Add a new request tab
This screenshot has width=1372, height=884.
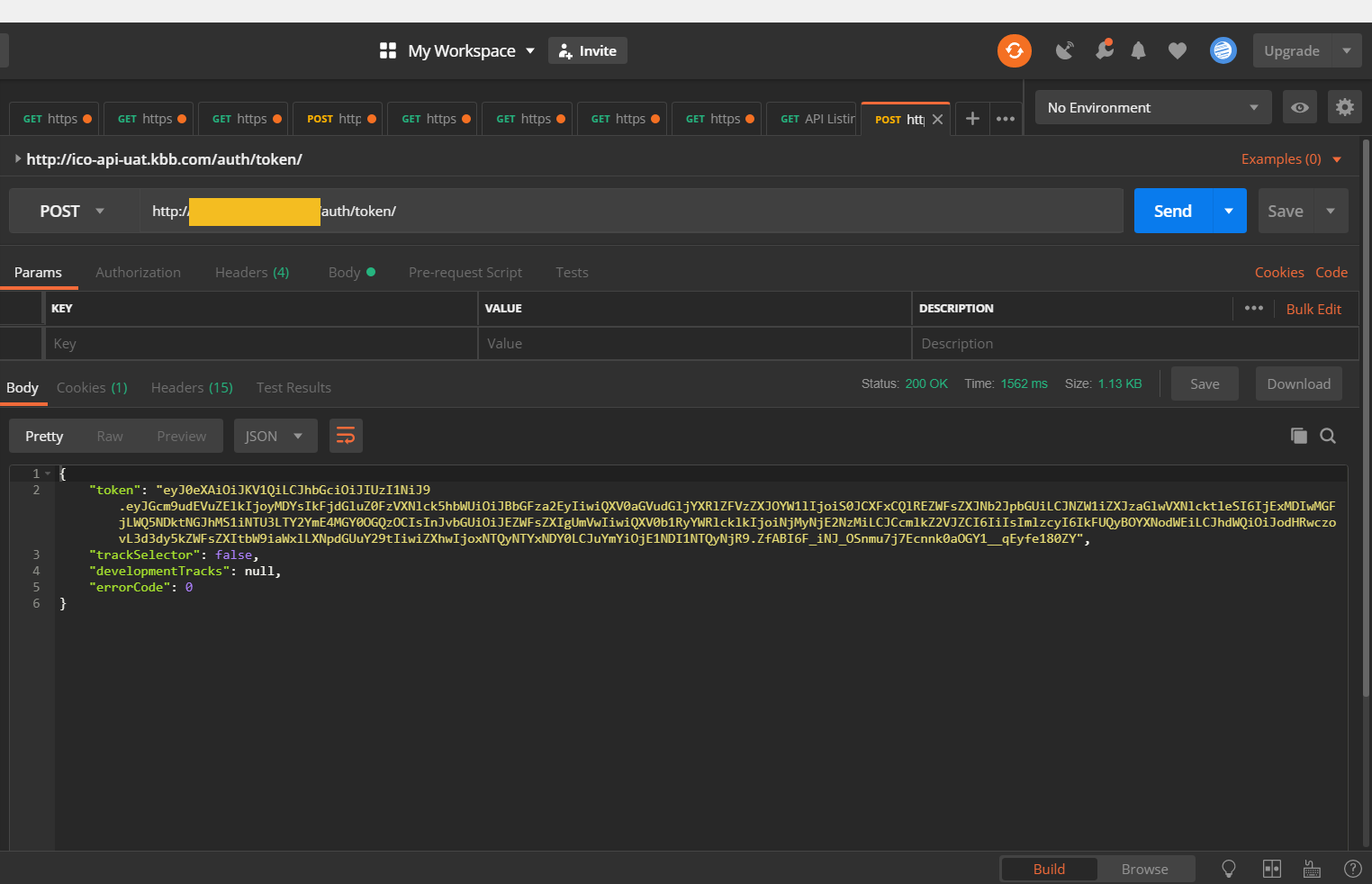tap(972, 119)
